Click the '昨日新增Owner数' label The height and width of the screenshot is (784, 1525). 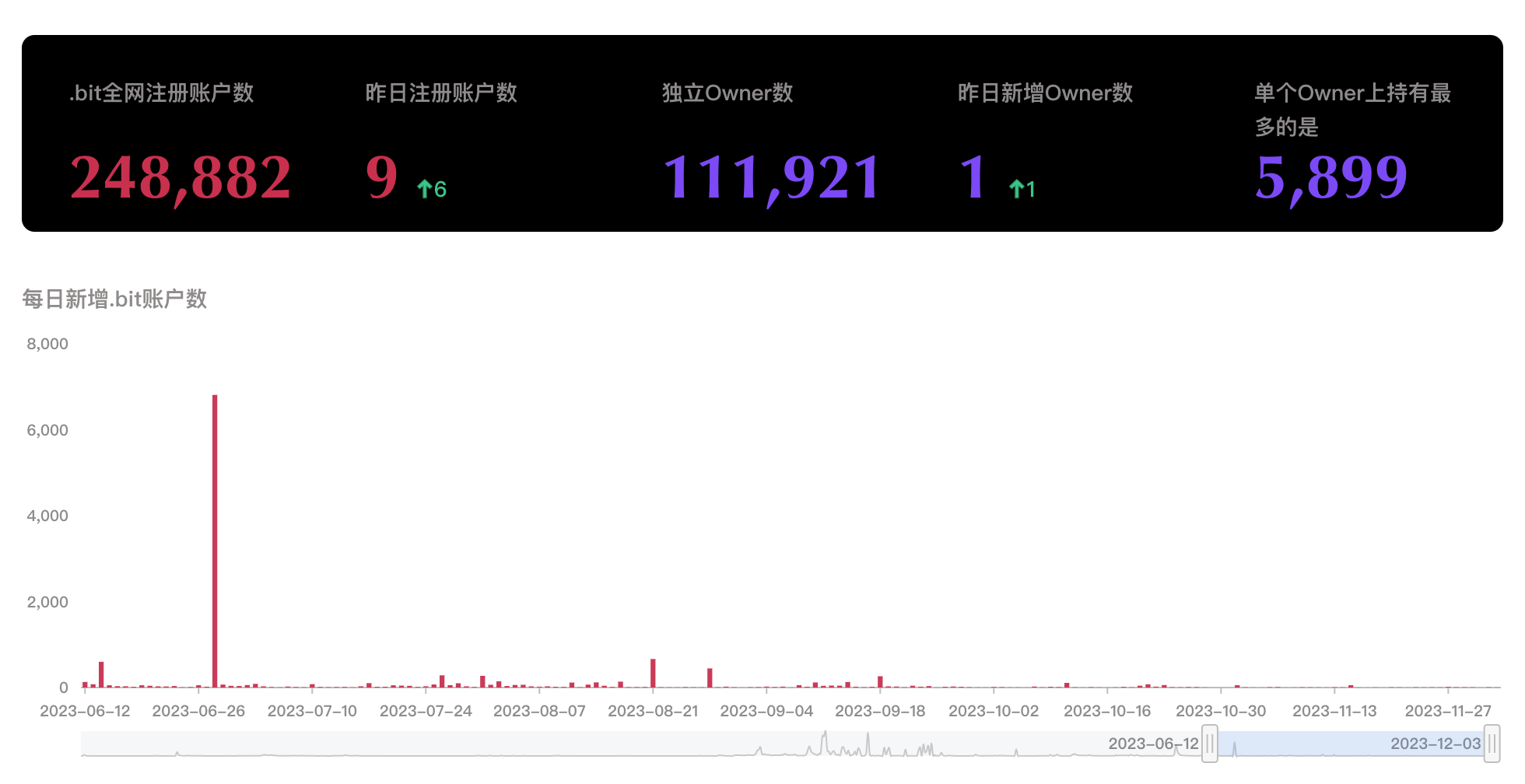[1045, 93]
